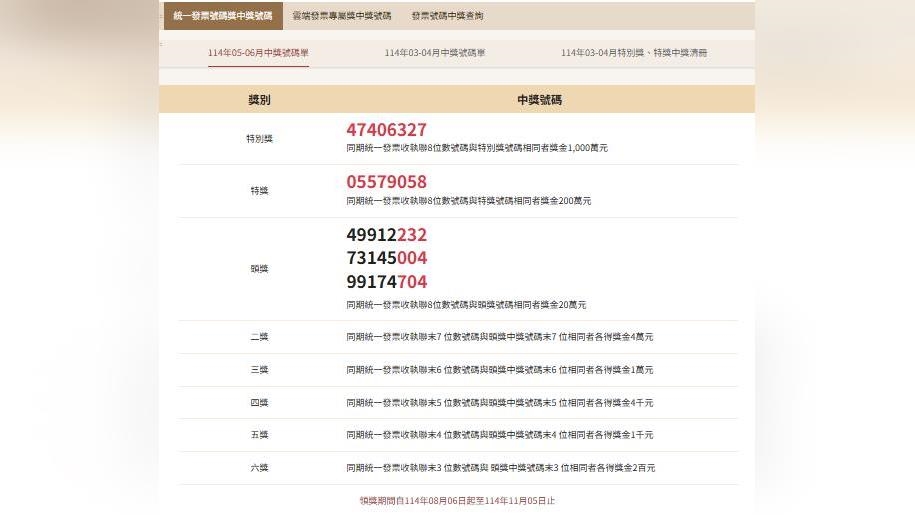Click the grand prize number 05579058
The width and height of the screenshot is (915, 515).
(386, 182)
